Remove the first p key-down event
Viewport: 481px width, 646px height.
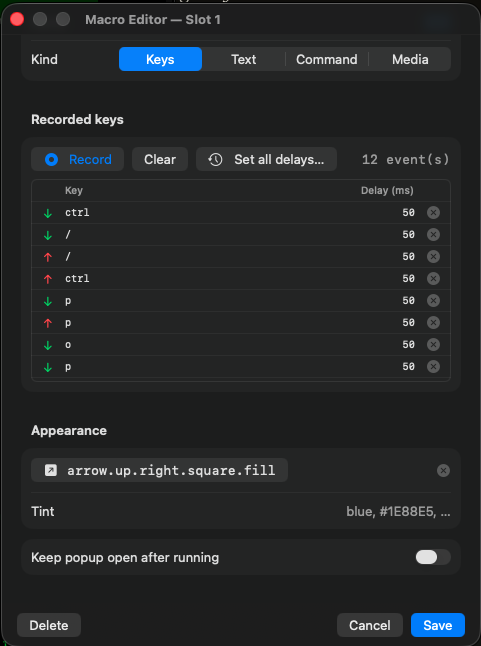click(433, 301)
